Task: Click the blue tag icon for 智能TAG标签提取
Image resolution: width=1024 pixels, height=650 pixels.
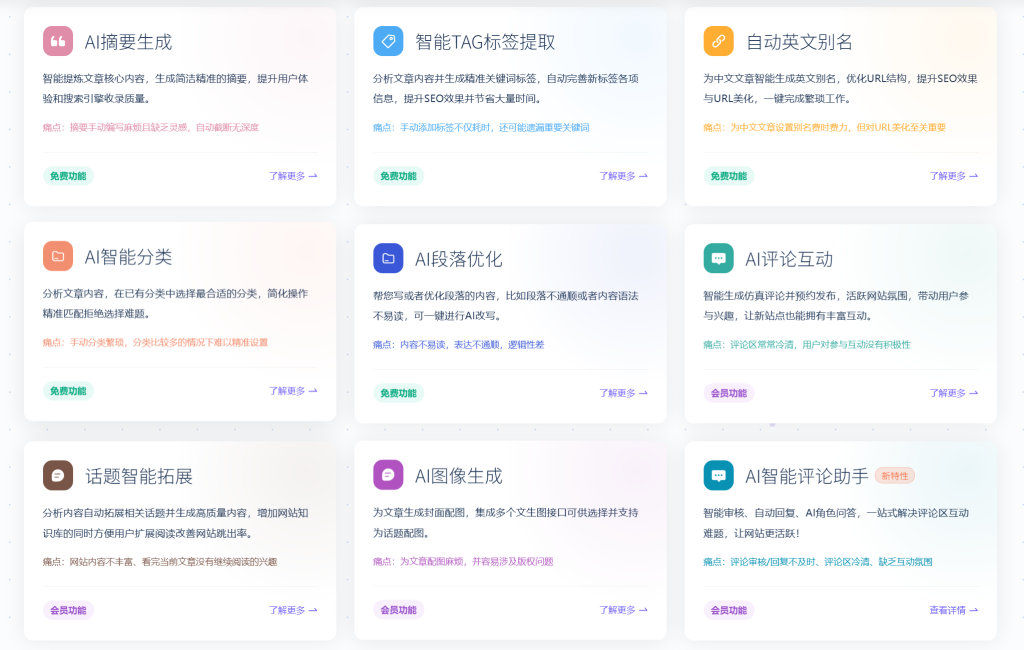Action: (x=388, y=41)
